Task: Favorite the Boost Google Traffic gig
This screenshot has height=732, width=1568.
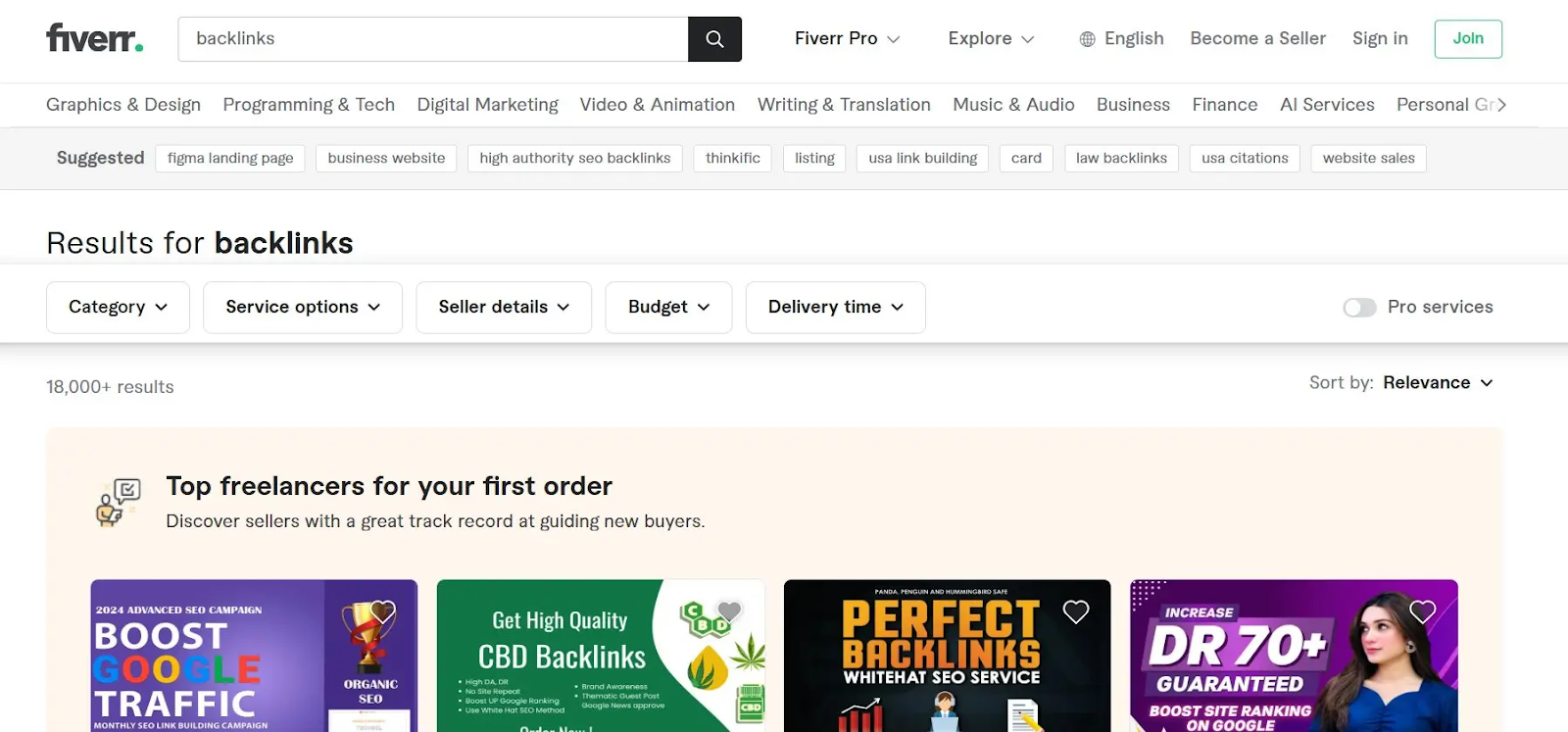Action: tap(383, 611)
